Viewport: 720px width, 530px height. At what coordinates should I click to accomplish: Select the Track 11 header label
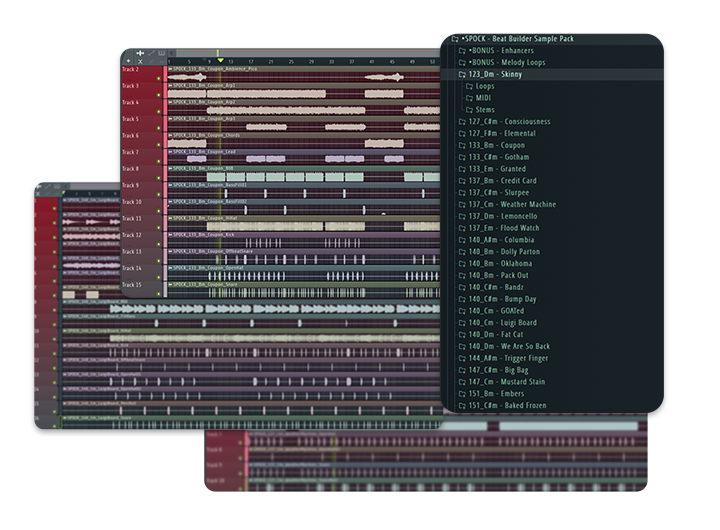[131, 218]
